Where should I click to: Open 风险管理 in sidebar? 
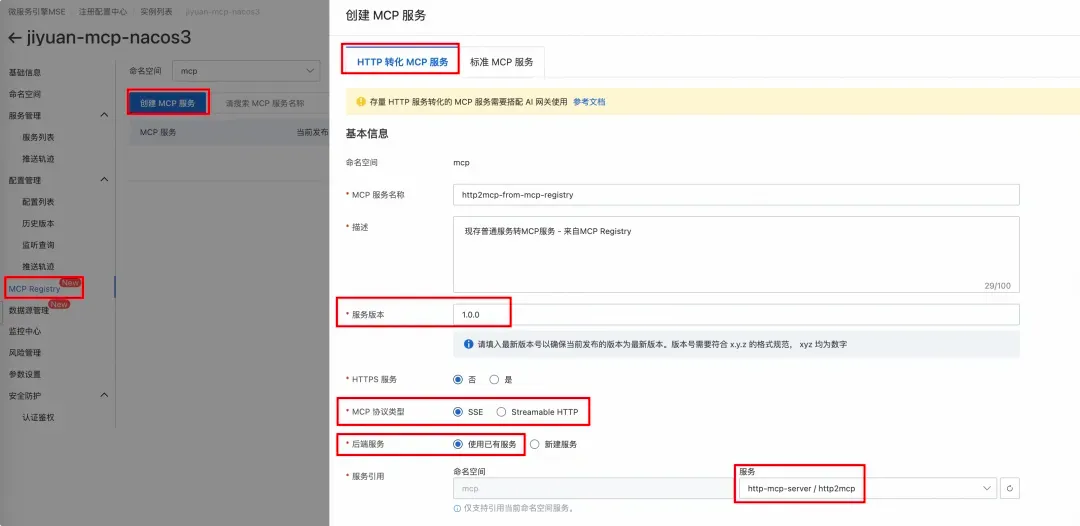pos(25,353)
